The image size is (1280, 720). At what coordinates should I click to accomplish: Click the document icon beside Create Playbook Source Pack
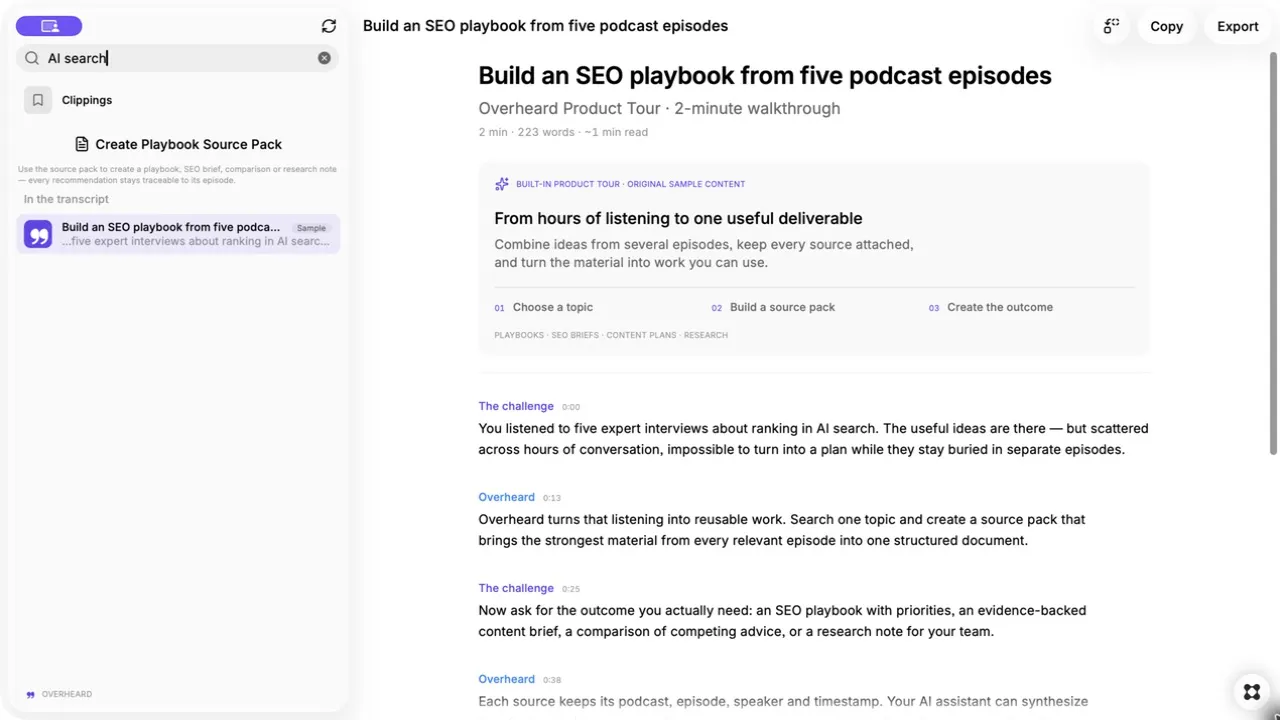click(x=82, y=144)
